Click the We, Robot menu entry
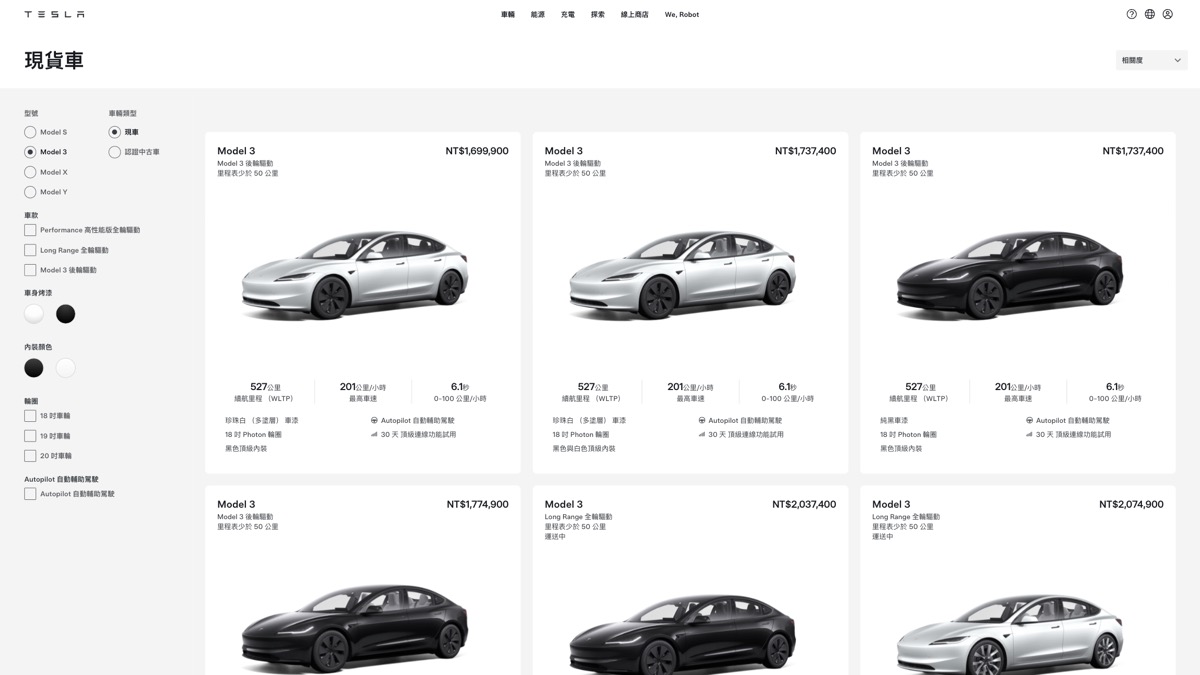 681,14
